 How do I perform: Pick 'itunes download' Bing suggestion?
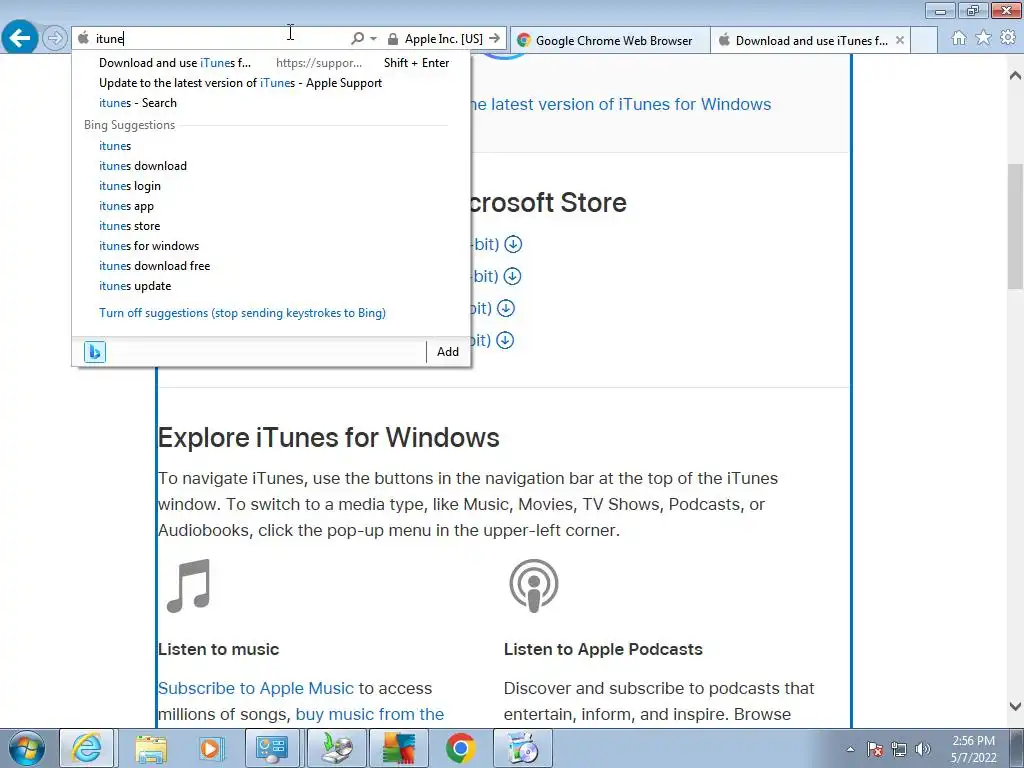pyautogui.click(x=270, y=166)
